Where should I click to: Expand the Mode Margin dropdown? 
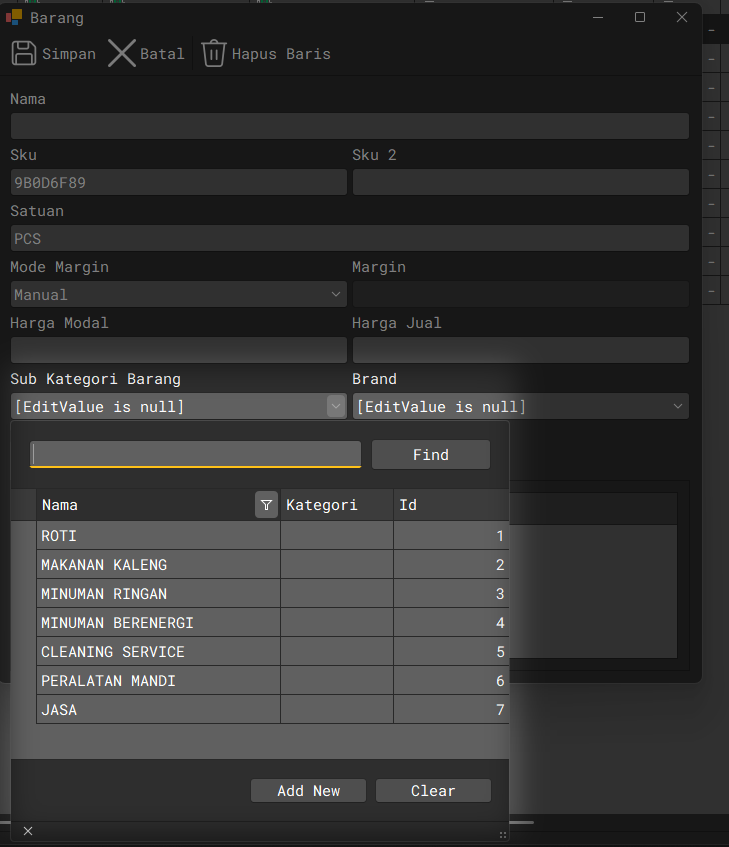(335, 295)
